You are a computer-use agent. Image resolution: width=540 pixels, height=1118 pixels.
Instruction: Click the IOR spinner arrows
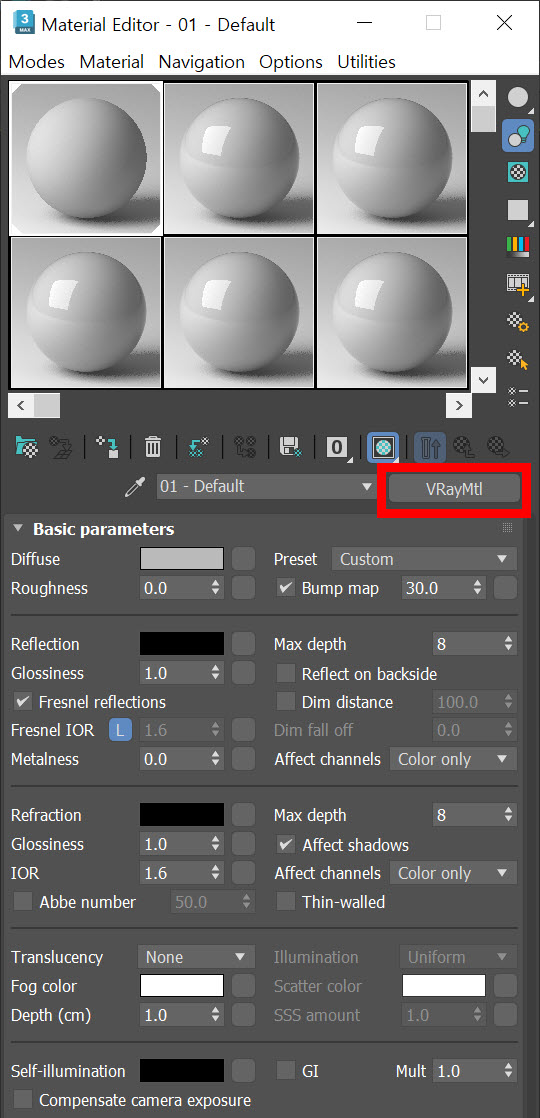point(215,873)
